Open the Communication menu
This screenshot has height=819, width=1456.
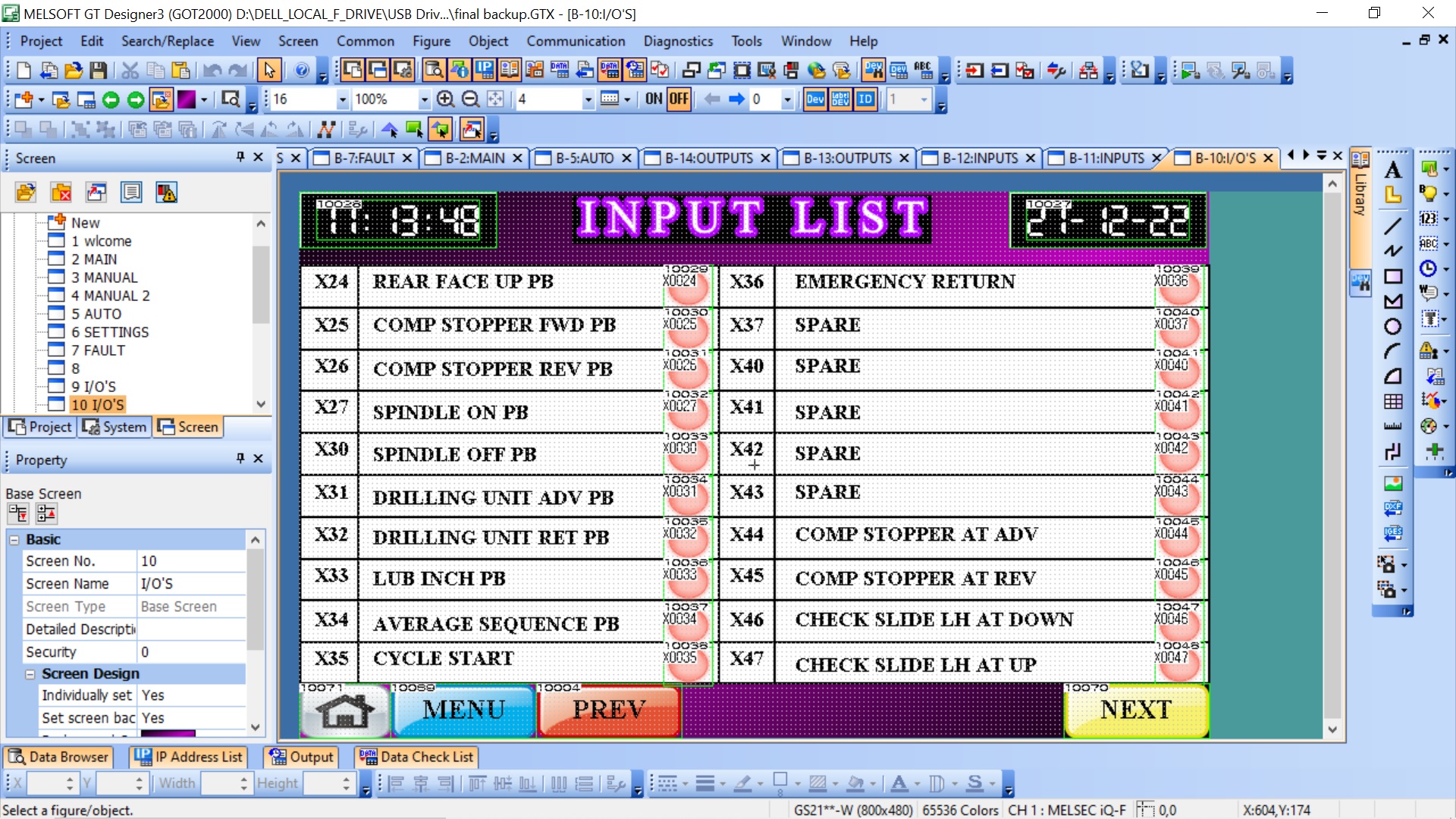pyautogui.click(x=576, y=41)
